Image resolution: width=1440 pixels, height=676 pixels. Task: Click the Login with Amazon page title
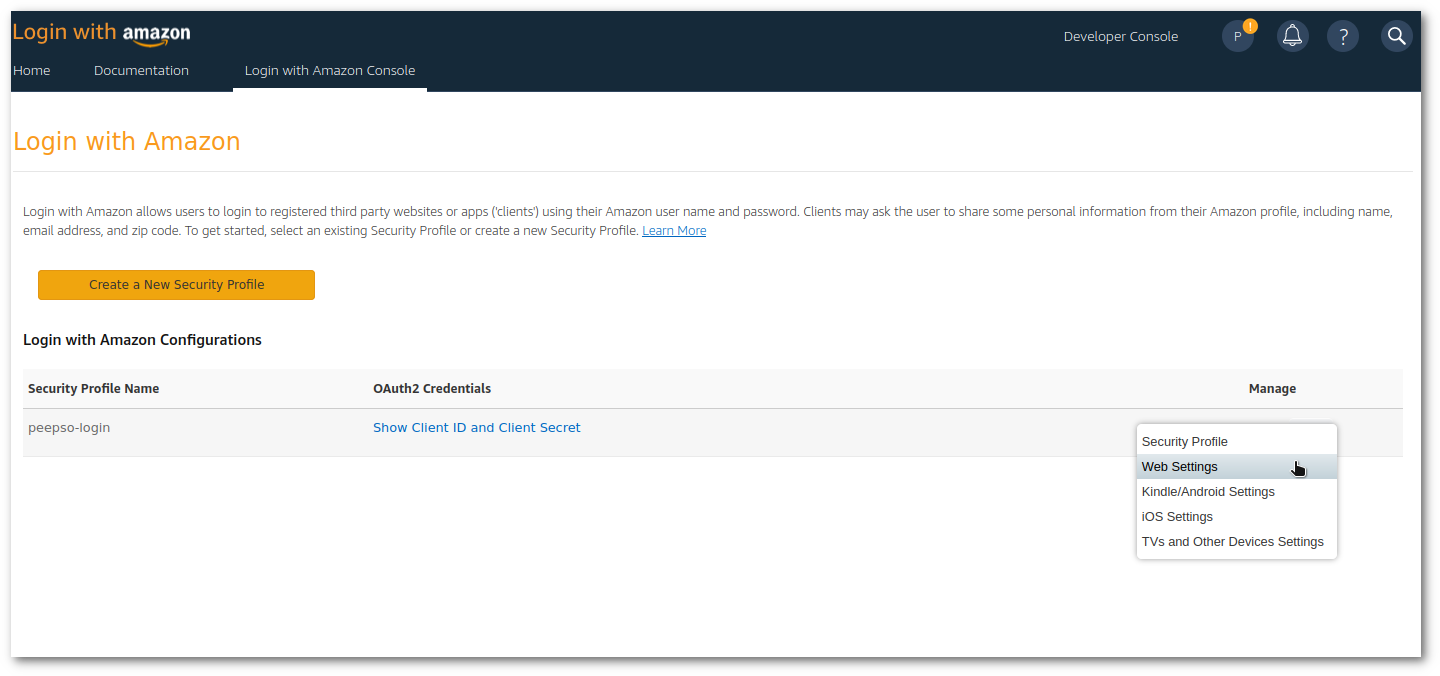(127, 142)
